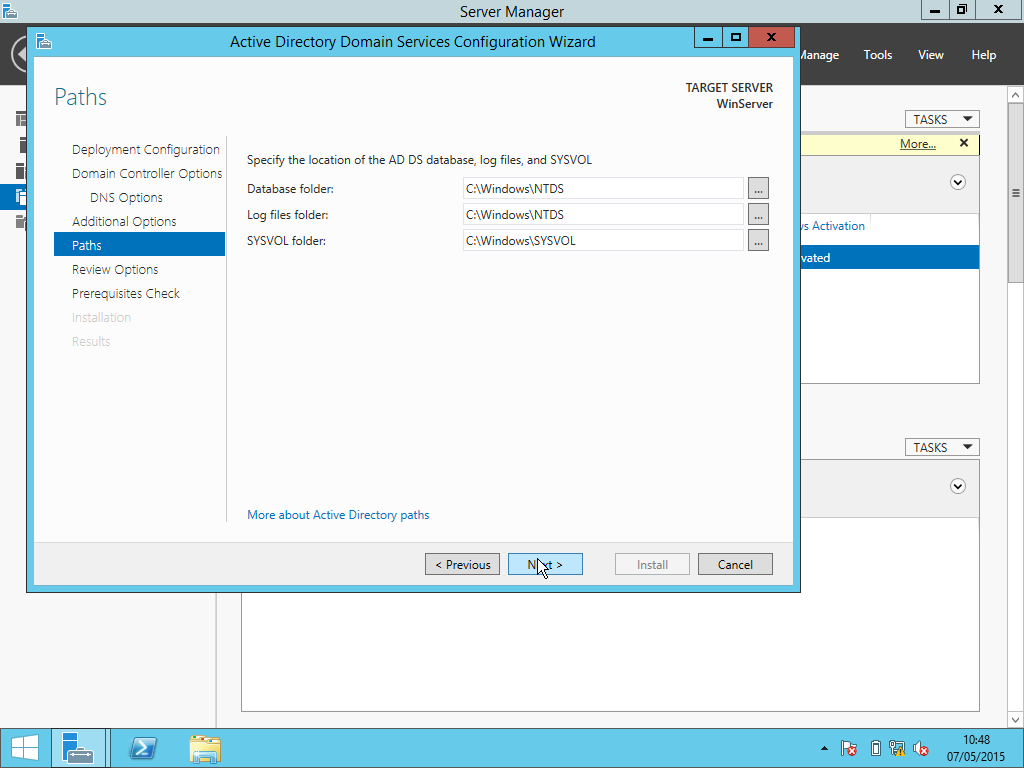Image resolution: width=1024 pixels, height=768 pixels.
Task: Go to Deployment Configuration step
Action: (x=146, y=150)
